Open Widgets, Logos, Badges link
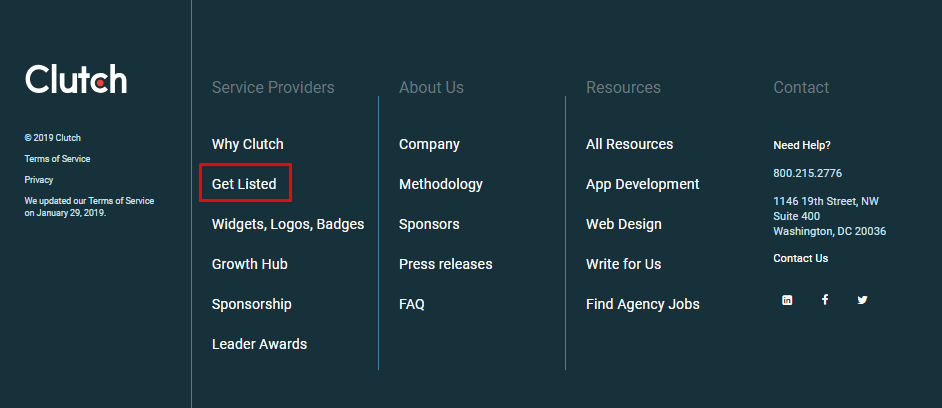 click(x=288, y=224)
